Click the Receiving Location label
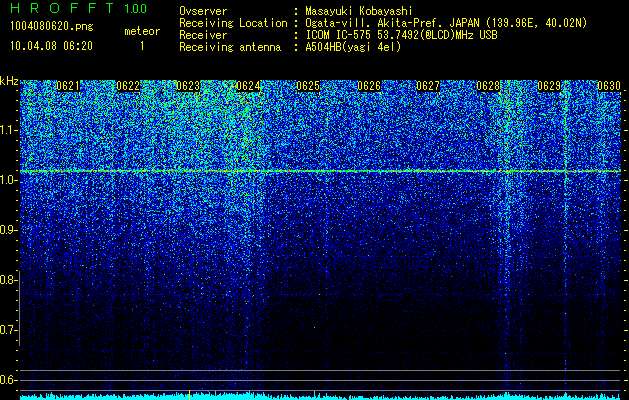Screen dimensions: 629x400 pos(233,23)
